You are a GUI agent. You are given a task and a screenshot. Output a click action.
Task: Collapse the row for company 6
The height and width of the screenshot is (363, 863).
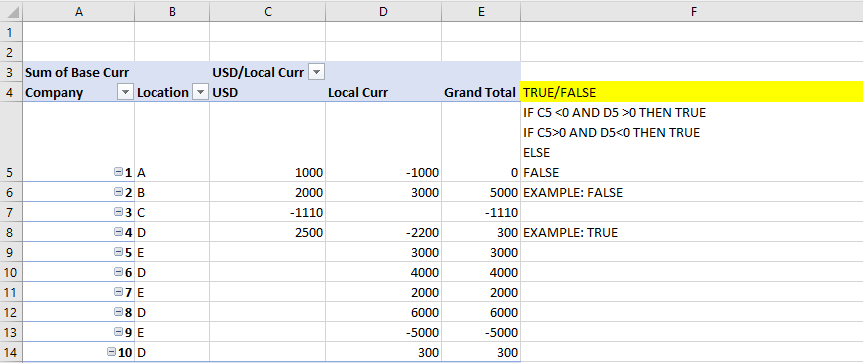coord(118,271)
